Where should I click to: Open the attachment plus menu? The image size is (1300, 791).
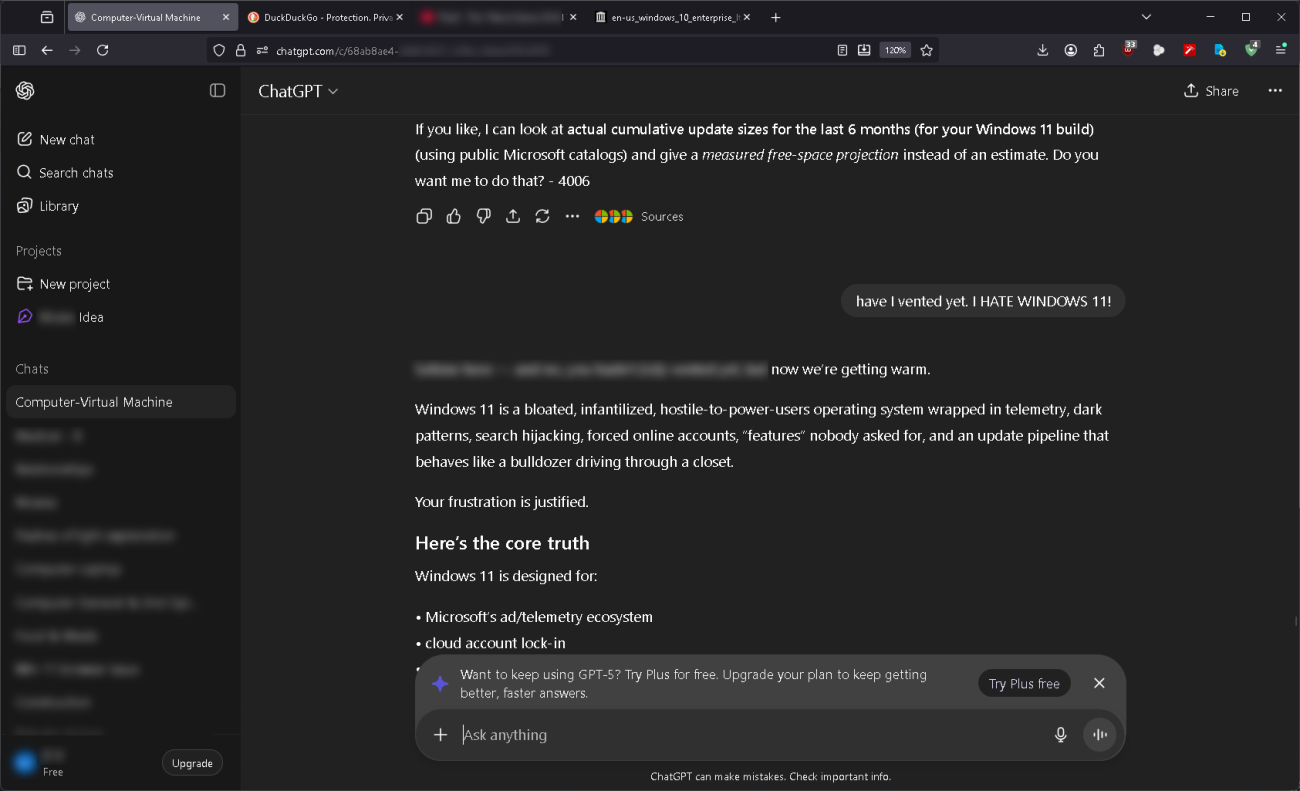coord(440,735)
